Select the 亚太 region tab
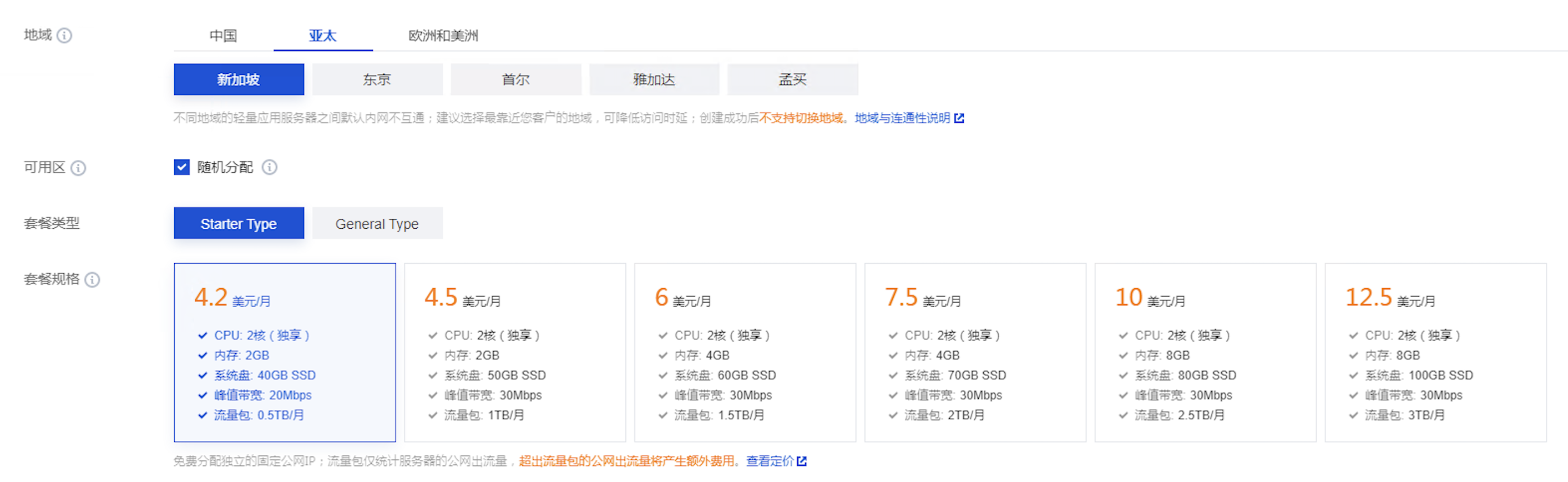Viewport: 1568px width, 482px height. pos(322,36)
